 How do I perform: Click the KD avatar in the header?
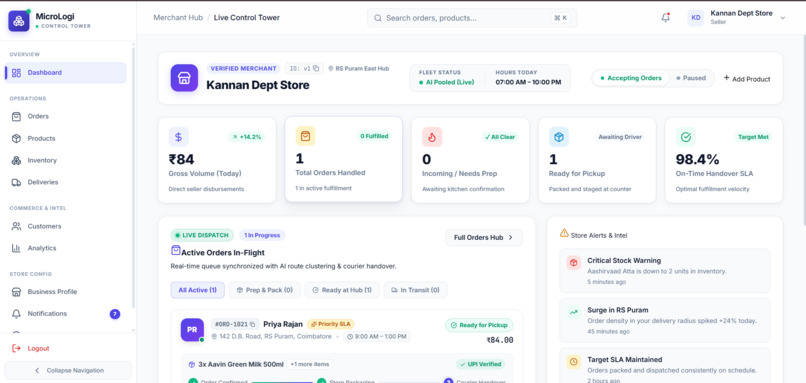coord(696,17)
